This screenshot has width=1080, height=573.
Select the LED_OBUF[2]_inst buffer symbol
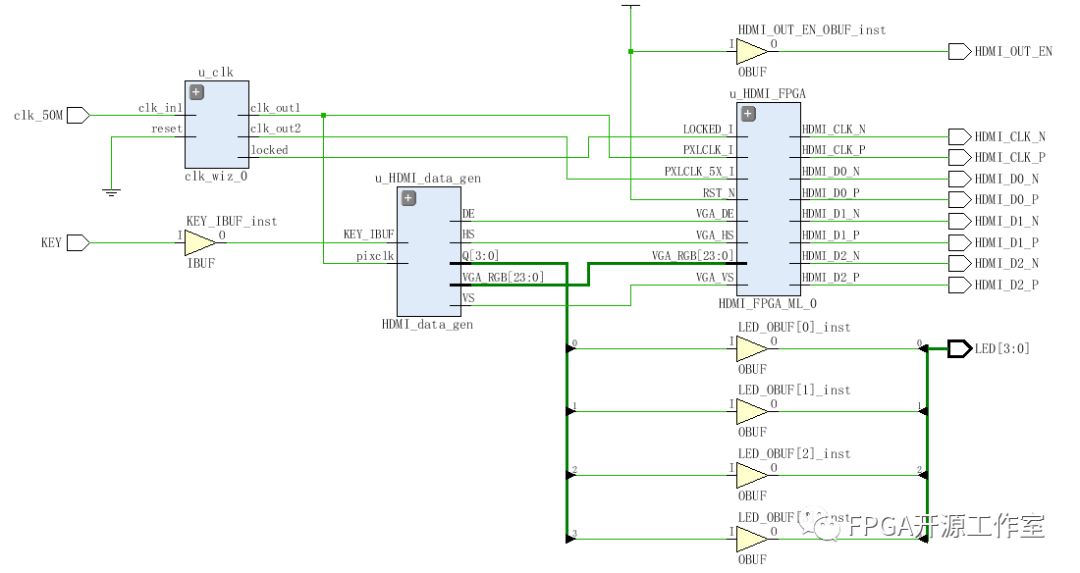tap(751, 475)
